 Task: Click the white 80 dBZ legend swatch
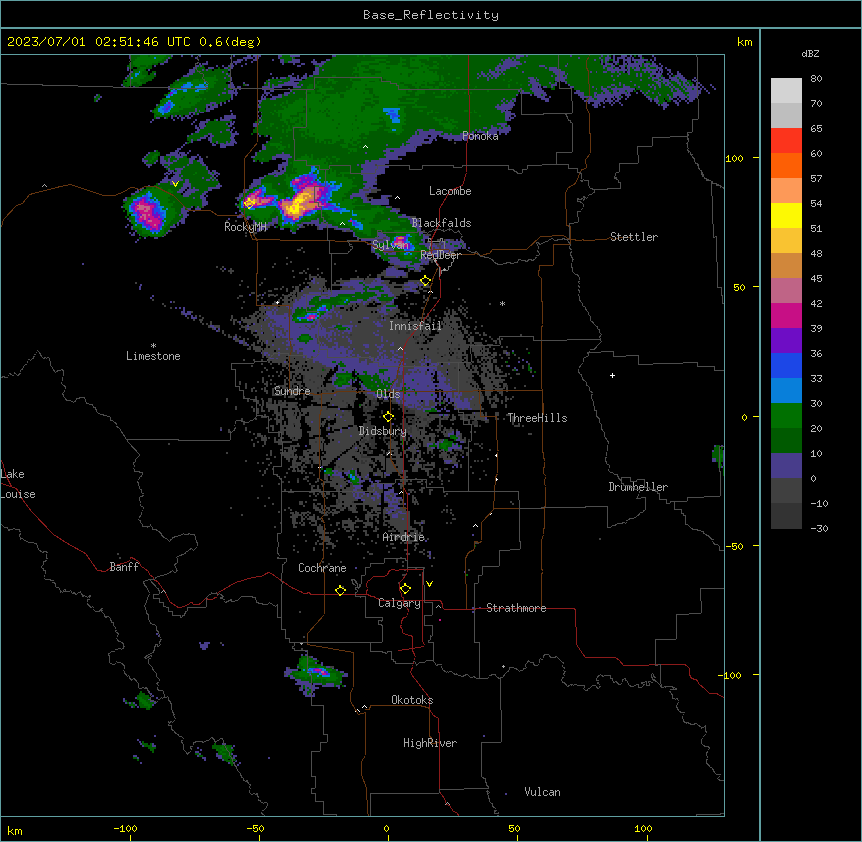point(786,91)
